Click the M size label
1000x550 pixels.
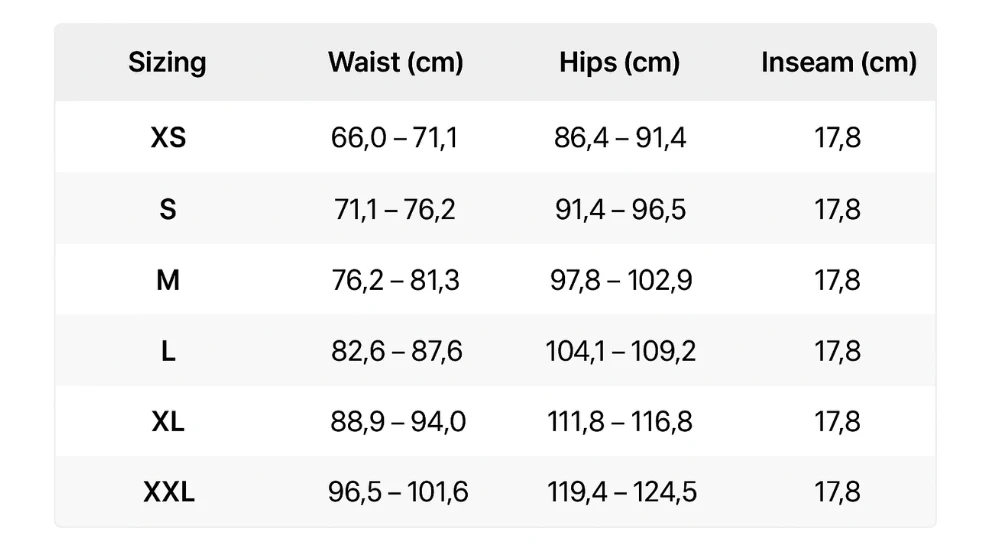pos(168,280)
